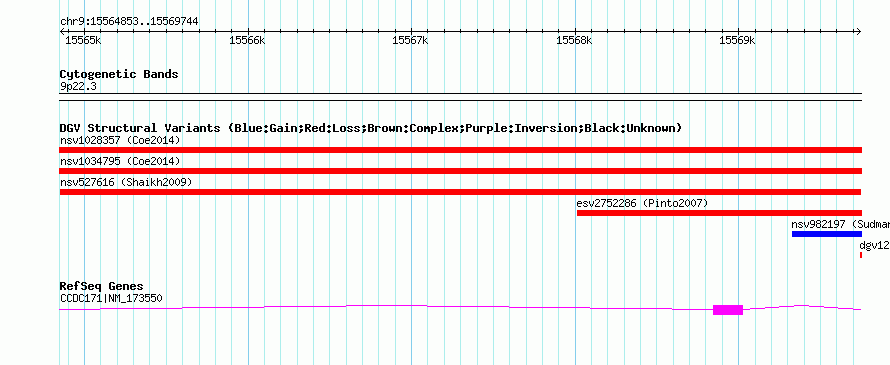Open the Cytogenetic Bands track title
890x365 pixels.
pos(119,74)
